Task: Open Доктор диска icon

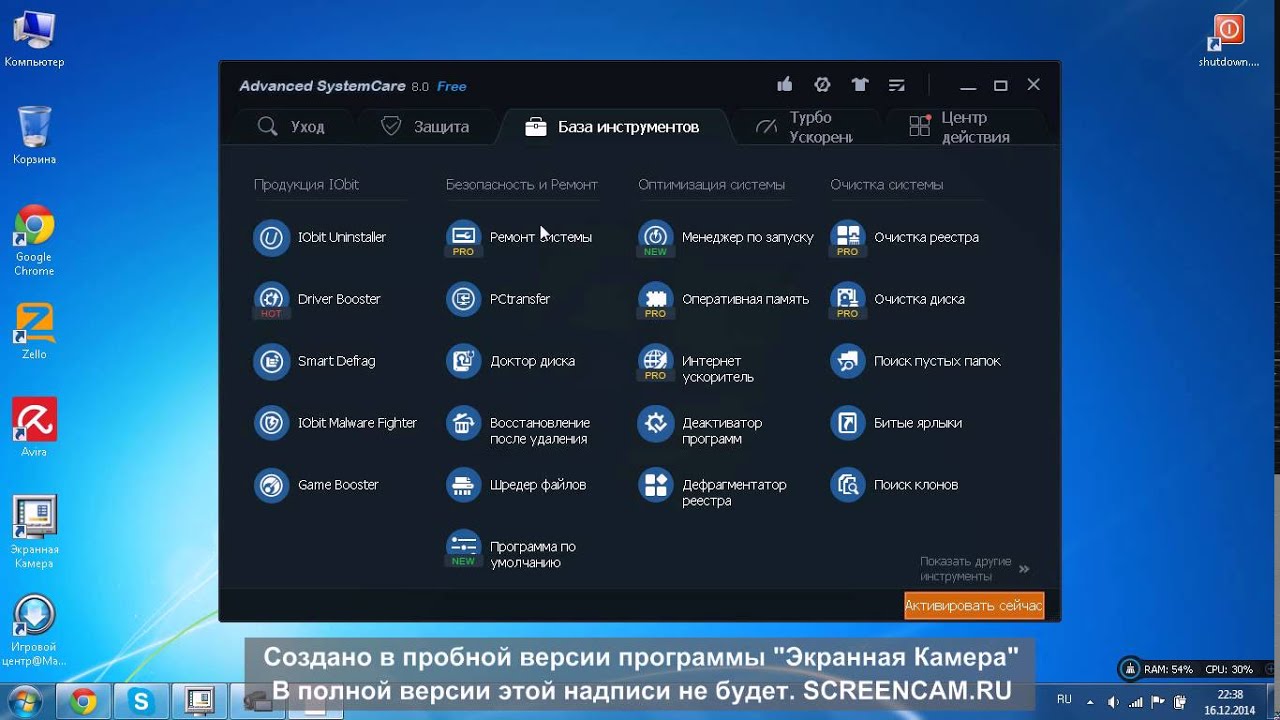Action: (463, 362)
